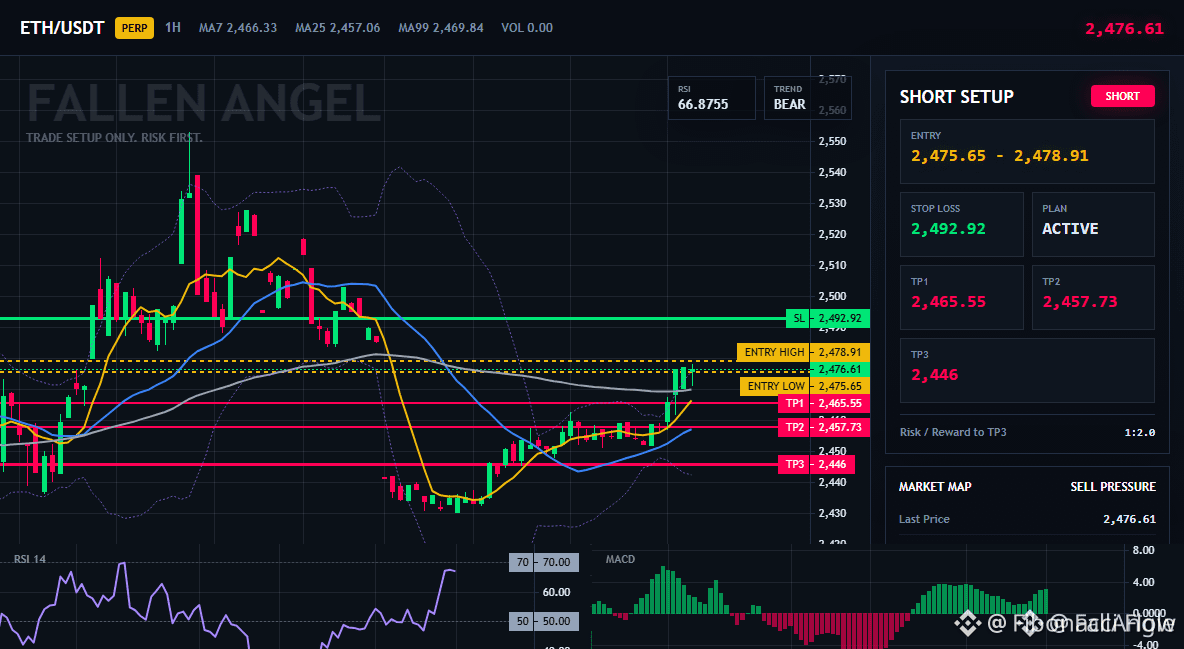1184x649 pixels.
Task: Click the PERP contract badge
Action: coord(134,28)
